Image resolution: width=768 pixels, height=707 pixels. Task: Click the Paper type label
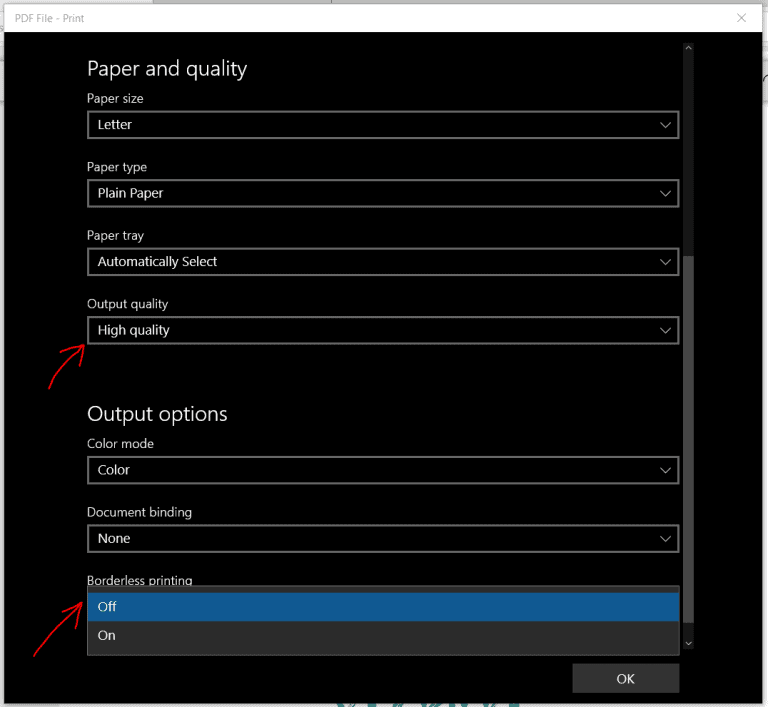tap(117, 168)
